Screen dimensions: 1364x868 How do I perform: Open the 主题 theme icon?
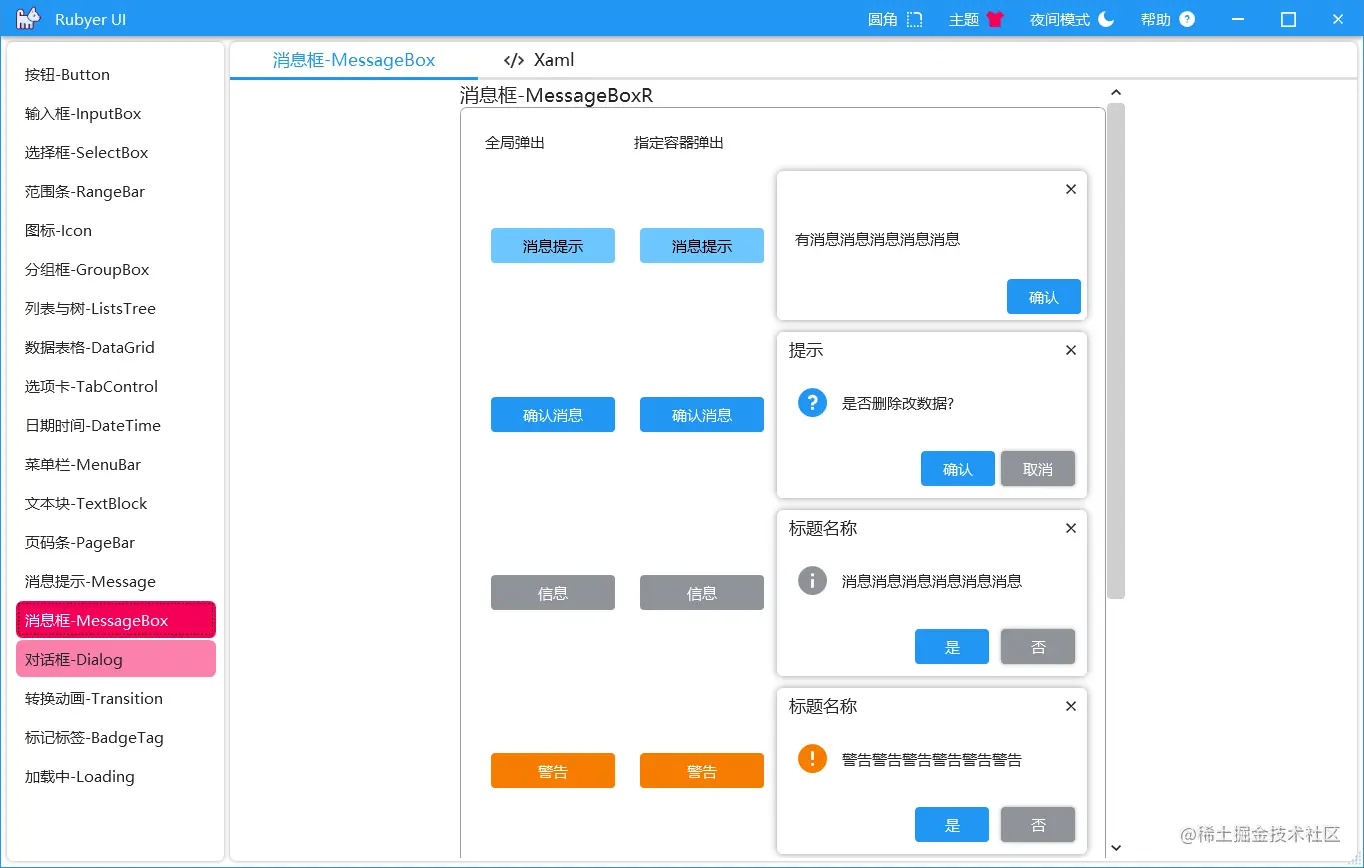pos(996,18)
